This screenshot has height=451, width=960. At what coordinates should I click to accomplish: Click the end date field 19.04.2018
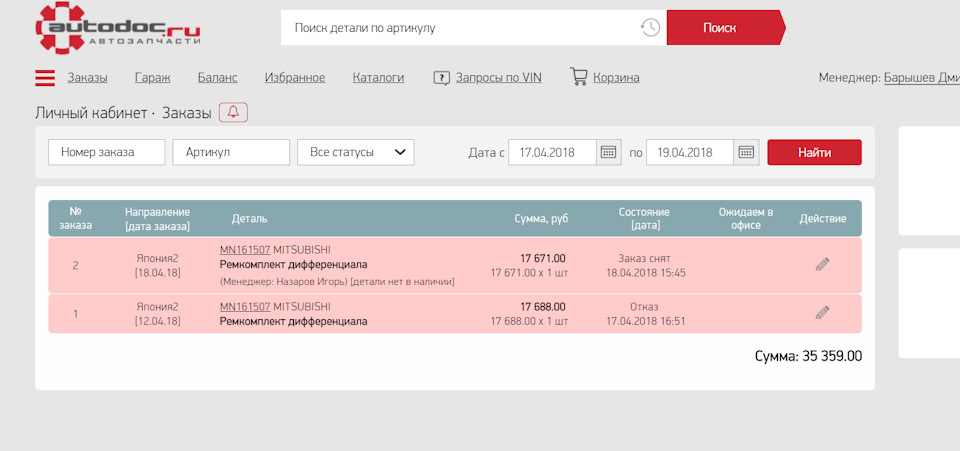[x=690, y=152]
